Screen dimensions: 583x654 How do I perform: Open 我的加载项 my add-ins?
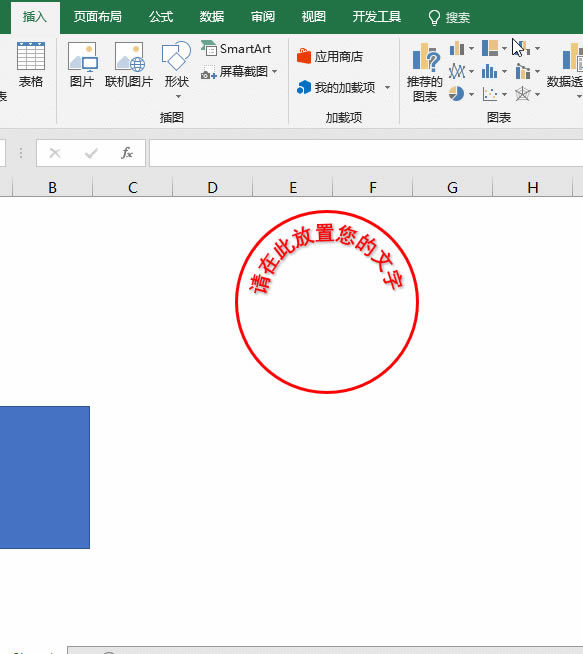coord(336,88)
